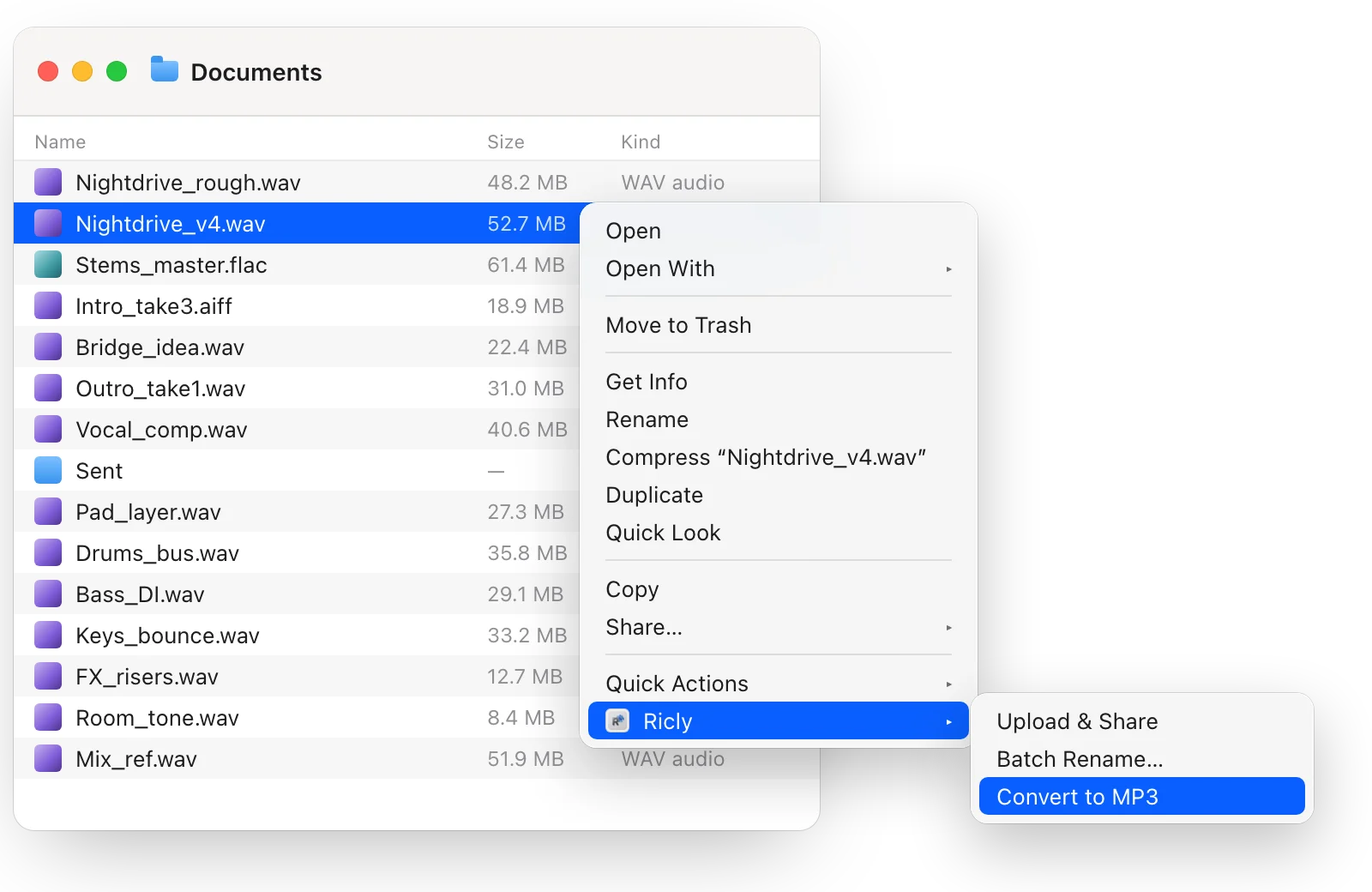Expand the Open With submenu arrow
This screenshot has height=892, width=1372.
(x=948, y=269)
